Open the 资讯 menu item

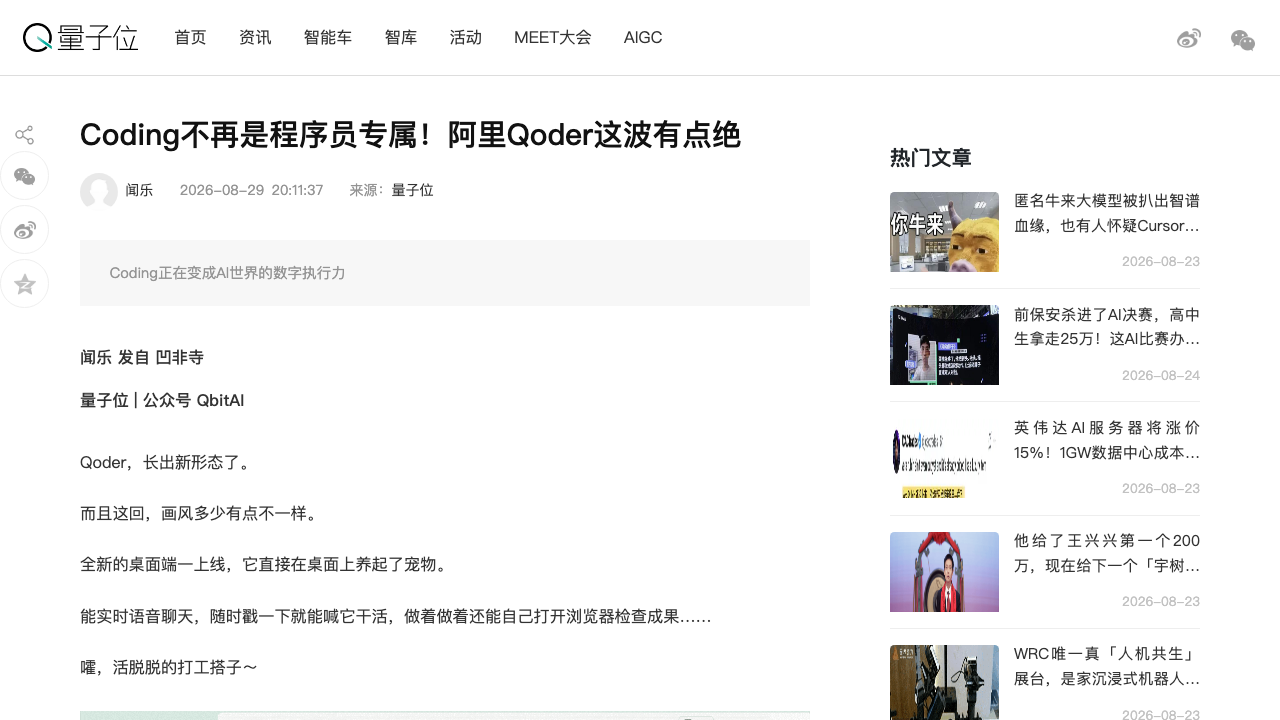[x=255, y=38]
